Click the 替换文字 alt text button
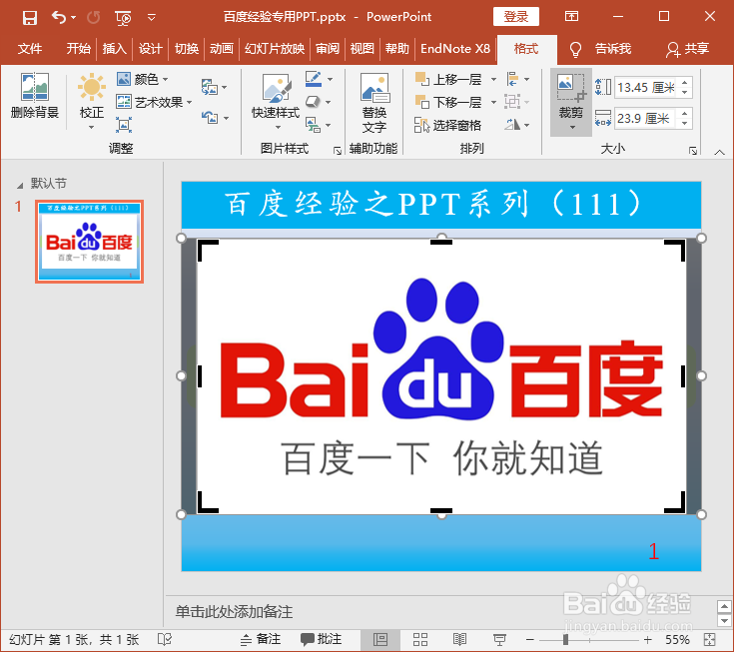 374,103
